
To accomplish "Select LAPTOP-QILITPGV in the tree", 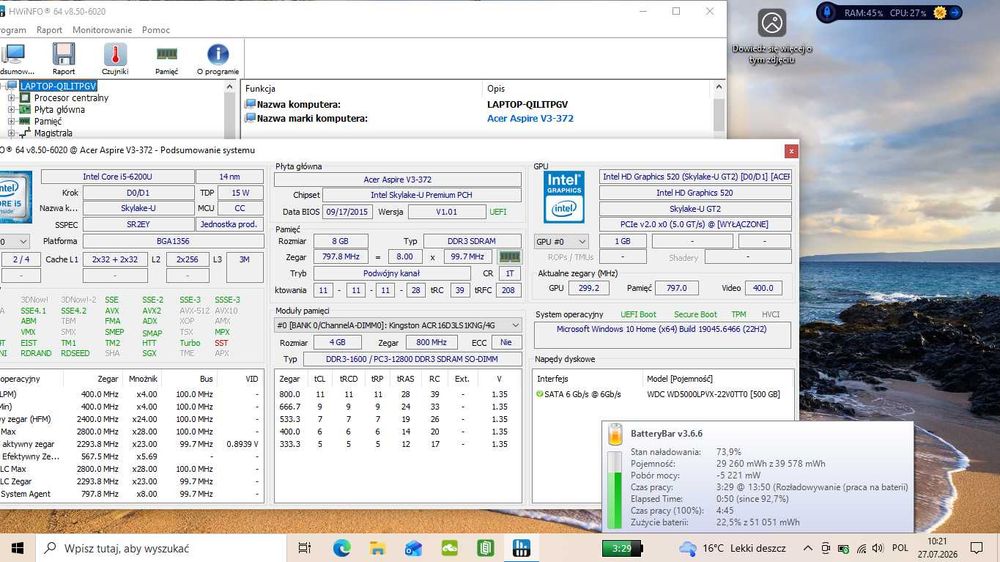I will (x=58, y=86).
